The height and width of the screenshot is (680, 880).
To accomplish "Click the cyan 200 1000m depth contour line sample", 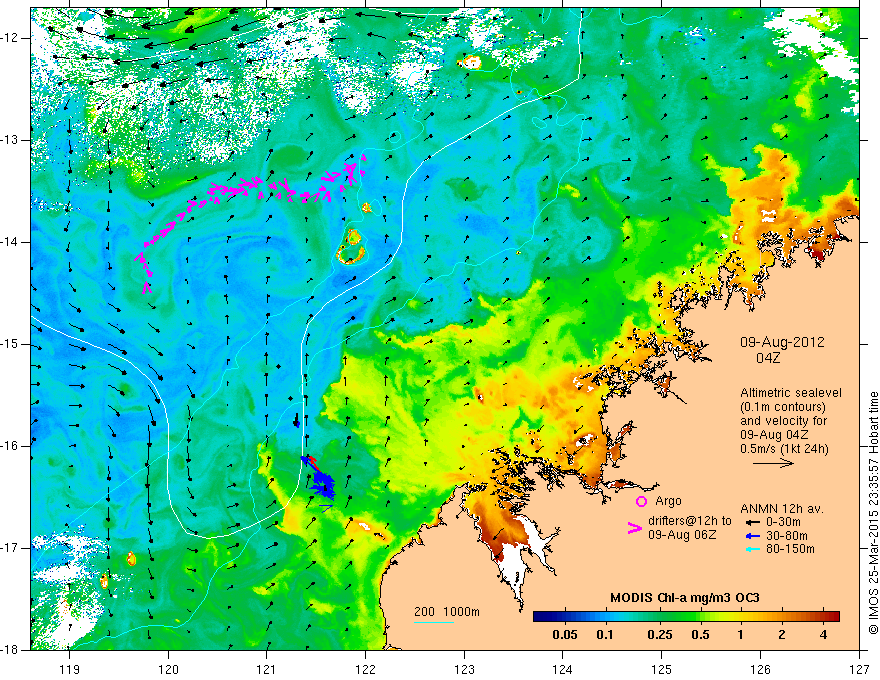I will click(x=434, y=622).
